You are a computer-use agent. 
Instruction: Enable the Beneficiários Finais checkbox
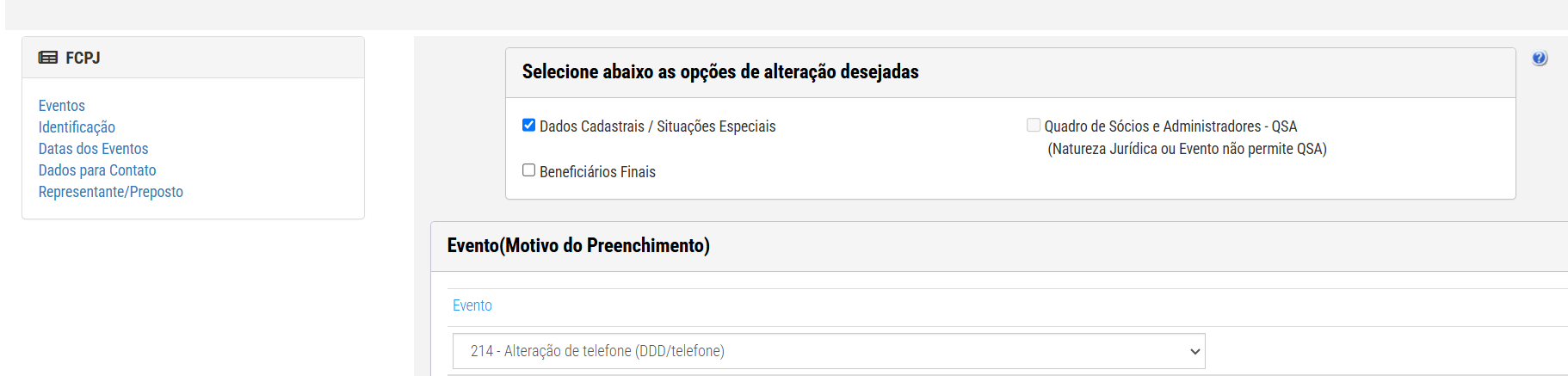[528, 170]
